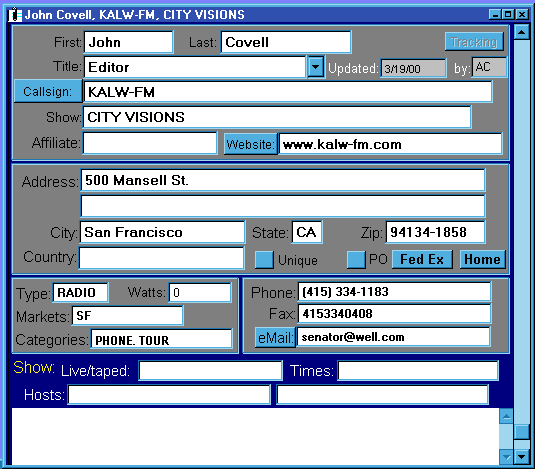Viewport: 535px width, 469px height.
Task: Open the Website button
Action: click(x=250, y=144)
